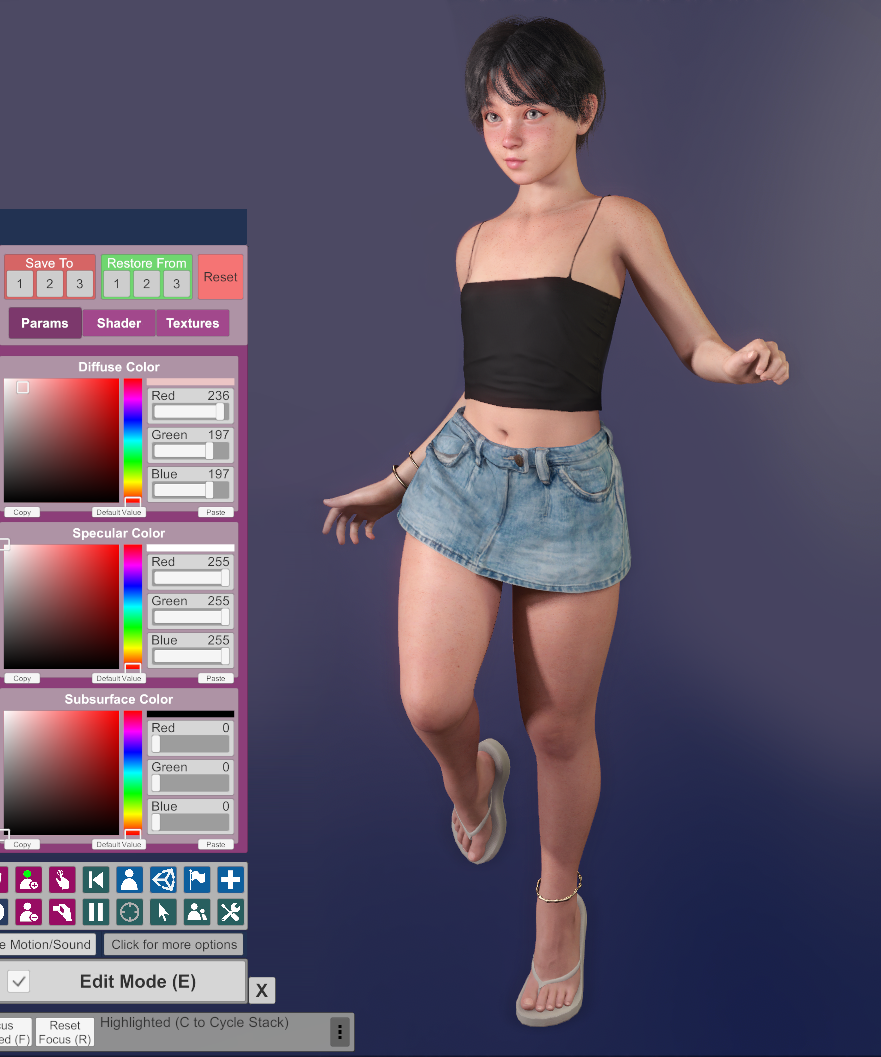Click Copy under Subsurface Color
881x1057 pixels.
coord(22,844)
